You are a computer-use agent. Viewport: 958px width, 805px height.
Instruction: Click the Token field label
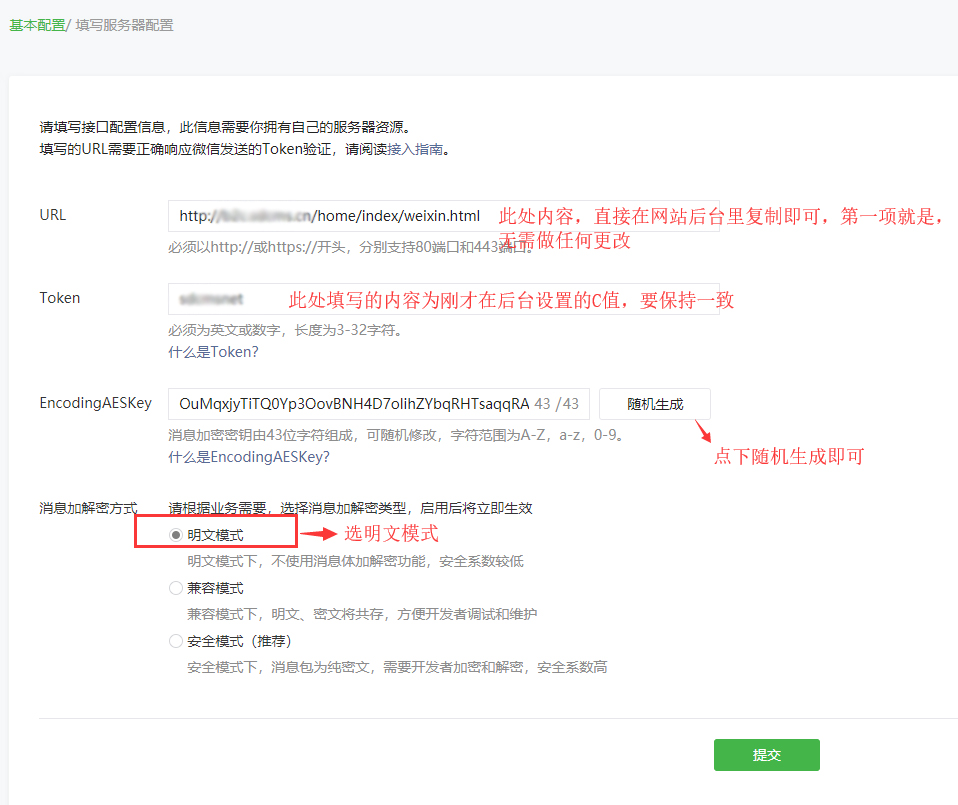(x=60, y=298)
